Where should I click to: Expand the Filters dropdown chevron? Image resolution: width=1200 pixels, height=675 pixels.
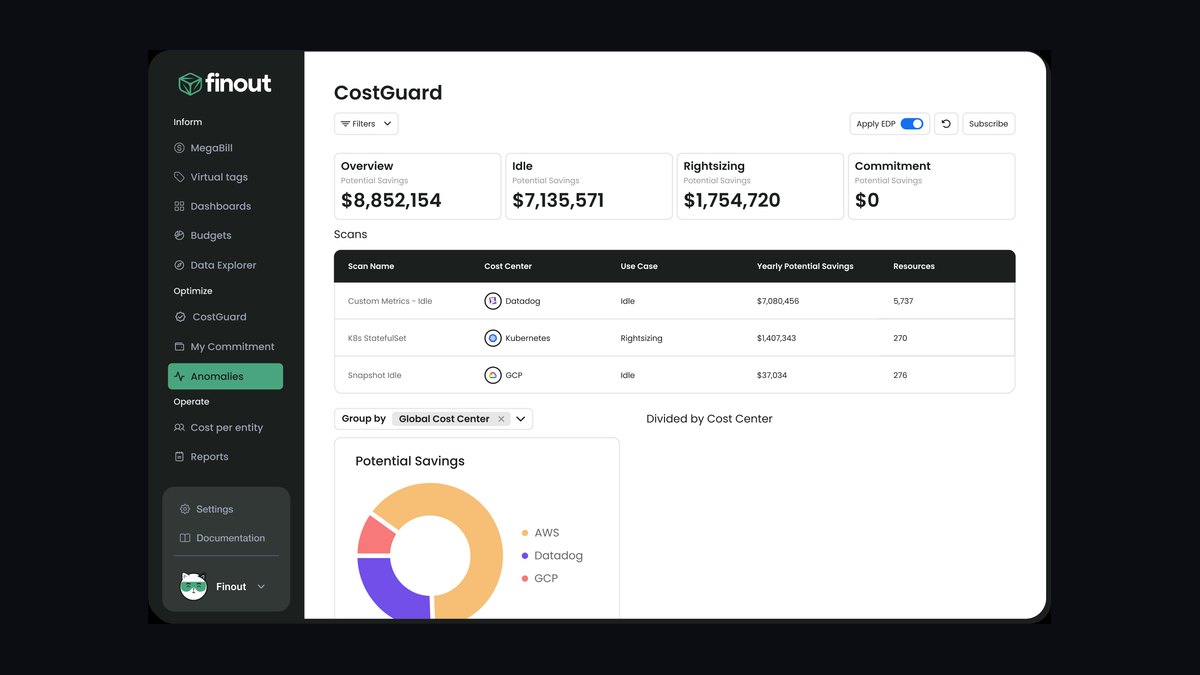[x=387, y=124]
